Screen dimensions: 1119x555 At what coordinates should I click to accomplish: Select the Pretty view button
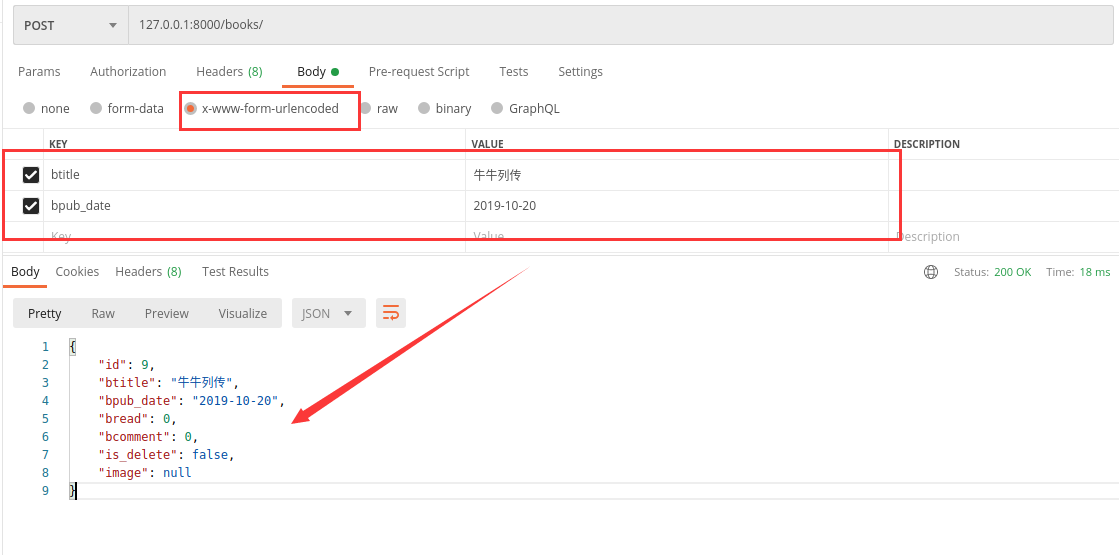44,313
